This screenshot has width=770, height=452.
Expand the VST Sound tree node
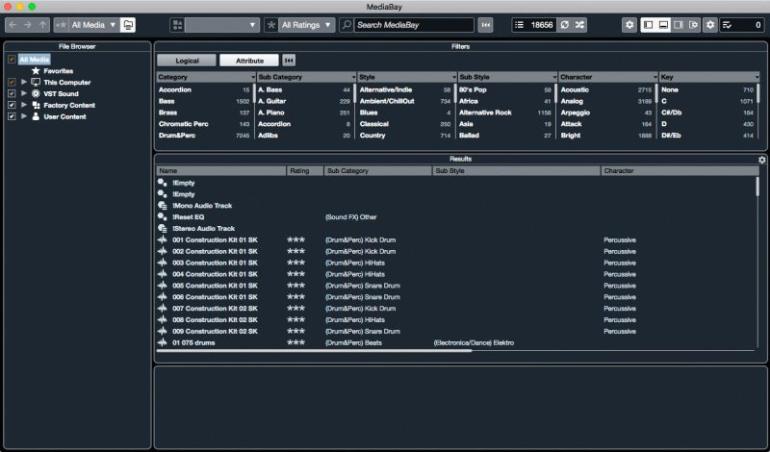(24, 93)
